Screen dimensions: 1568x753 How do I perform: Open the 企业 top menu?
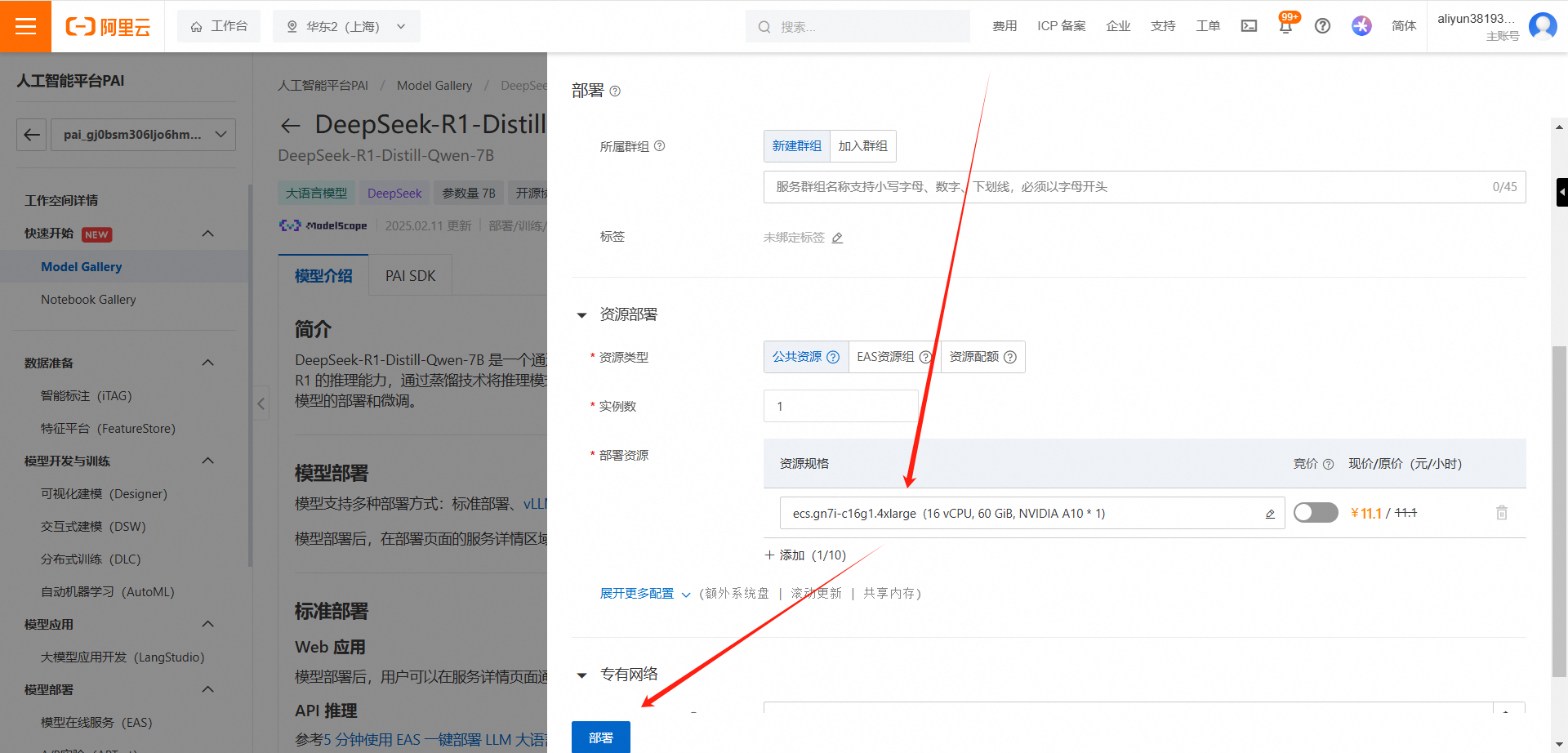click(1118, 26)
